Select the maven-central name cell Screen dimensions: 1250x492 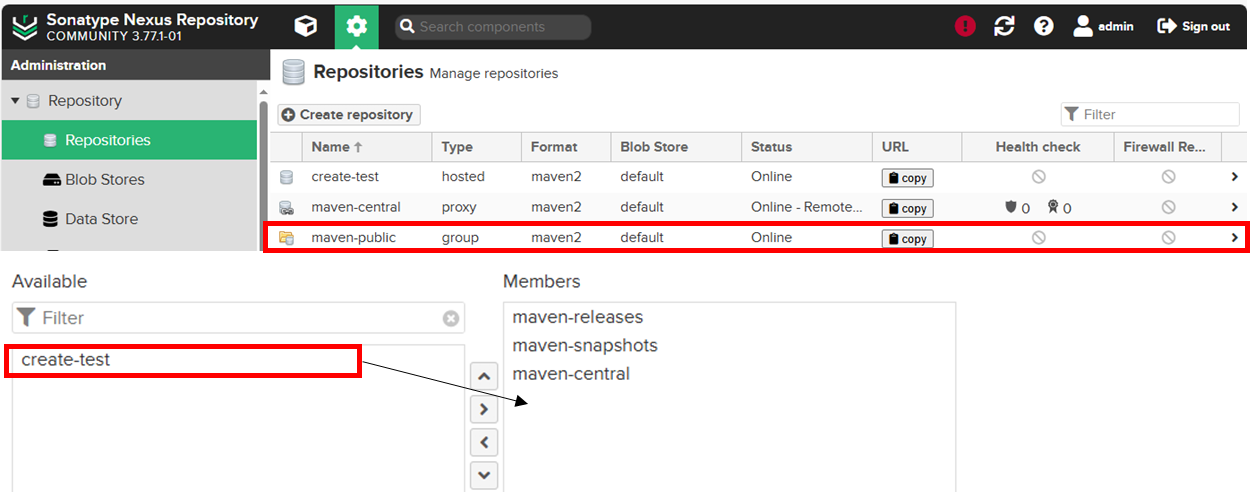point(366,207)
